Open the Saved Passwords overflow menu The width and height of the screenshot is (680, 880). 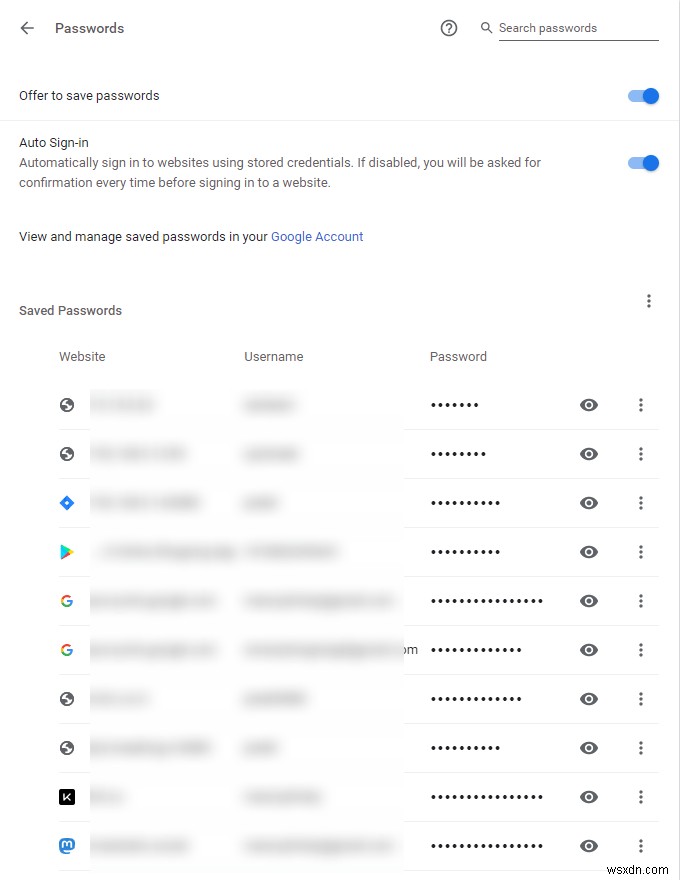point(649,300)
